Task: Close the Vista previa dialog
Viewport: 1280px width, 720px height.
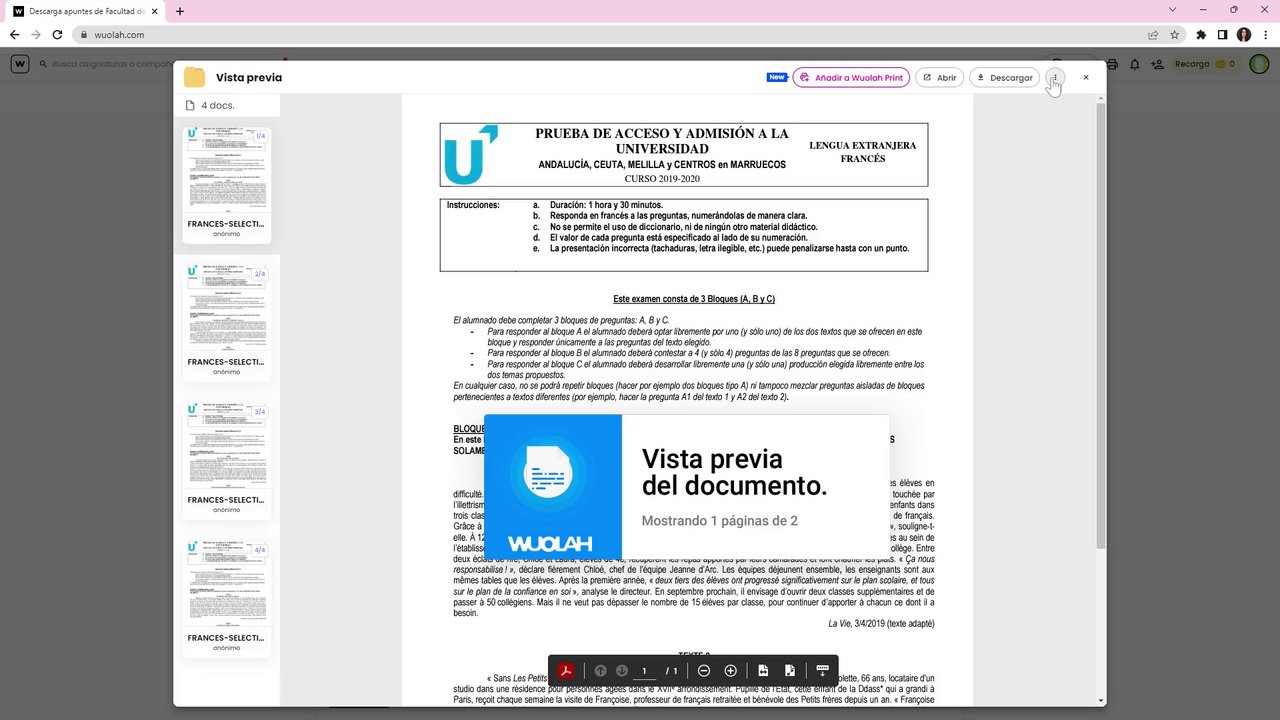Action: pos(1086,77)
